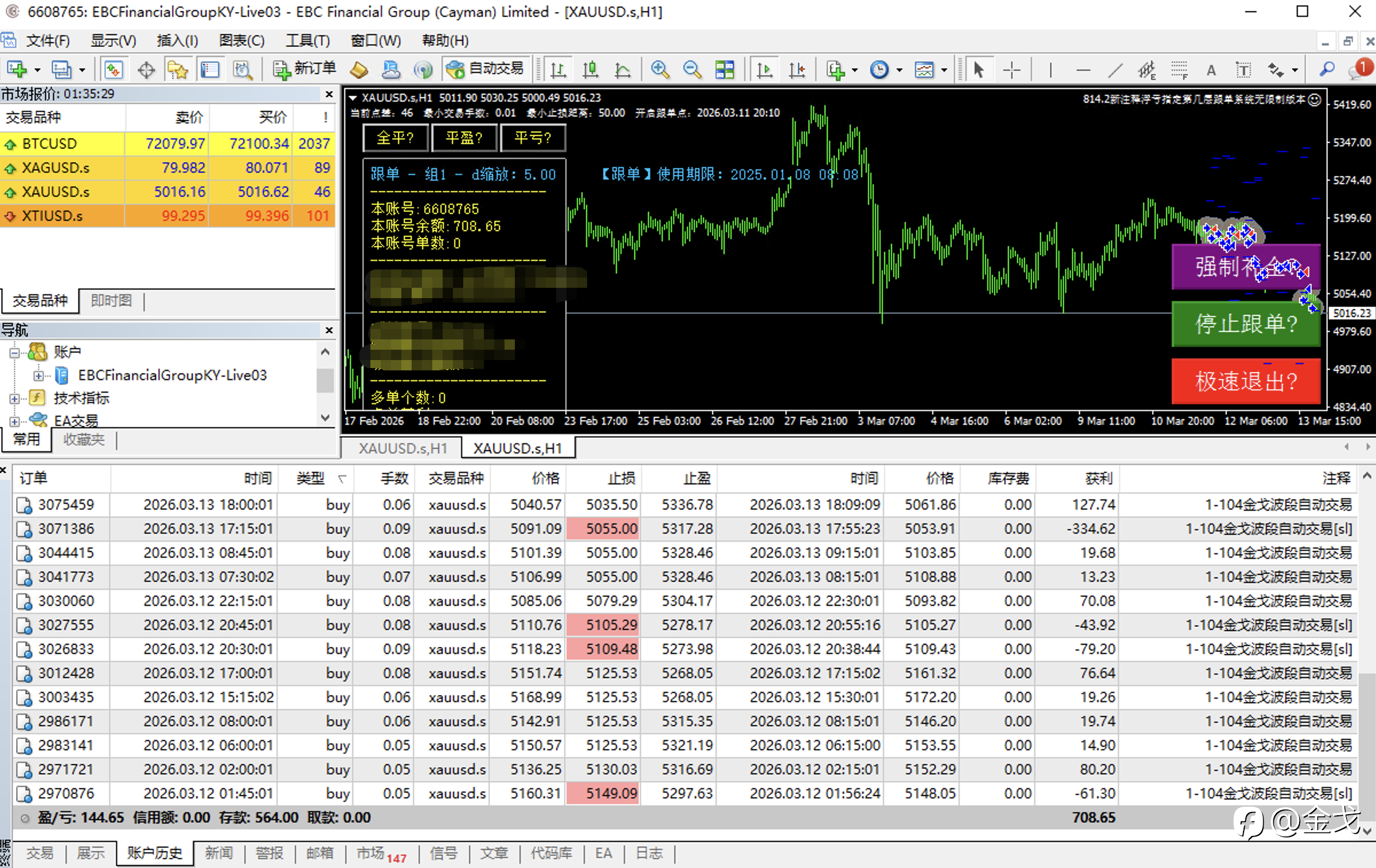Toggle the chart shift icon
1376x868 pixels.
(797, 70)
